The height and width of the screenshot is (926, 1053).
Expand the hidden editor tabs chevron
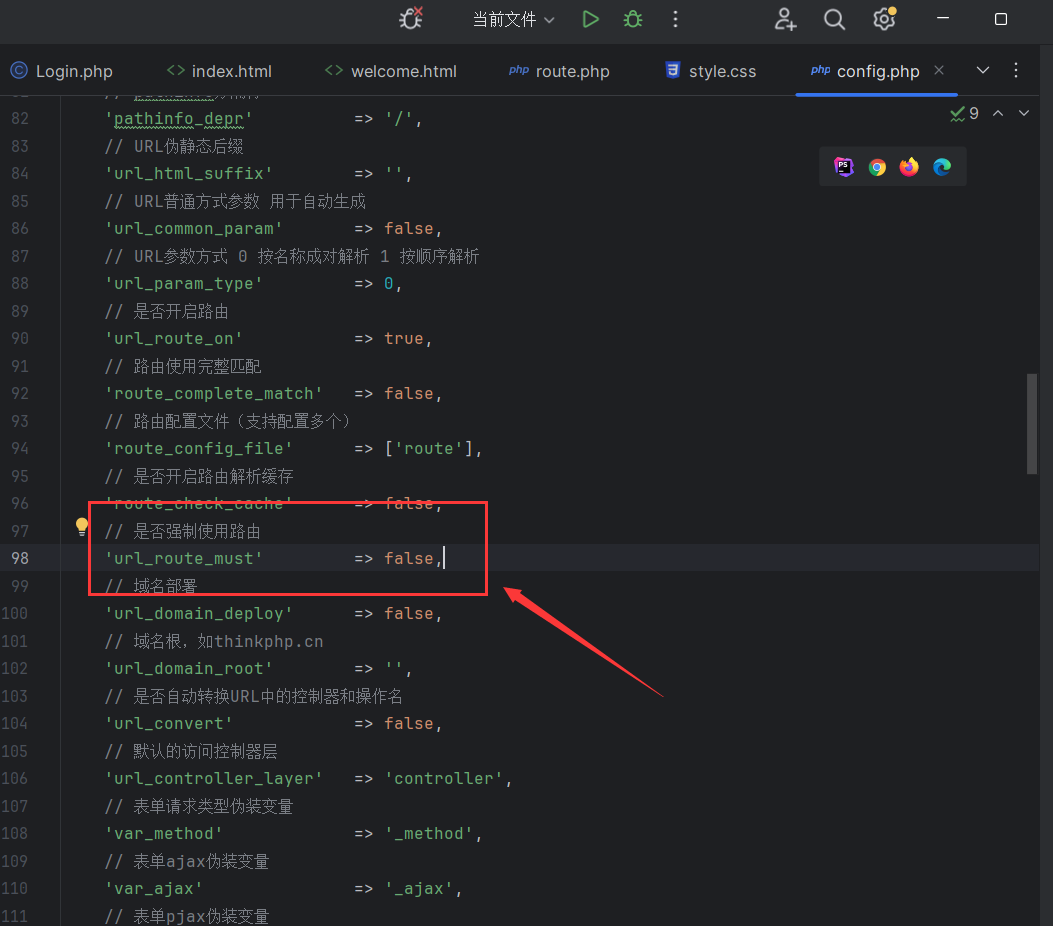click(x=982, y=70)
